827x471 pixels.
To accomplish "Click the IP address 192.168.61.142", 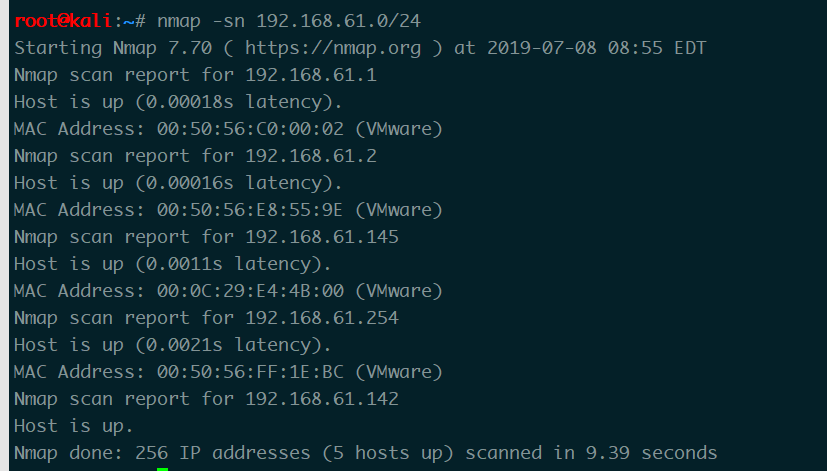I will [322, 398].
